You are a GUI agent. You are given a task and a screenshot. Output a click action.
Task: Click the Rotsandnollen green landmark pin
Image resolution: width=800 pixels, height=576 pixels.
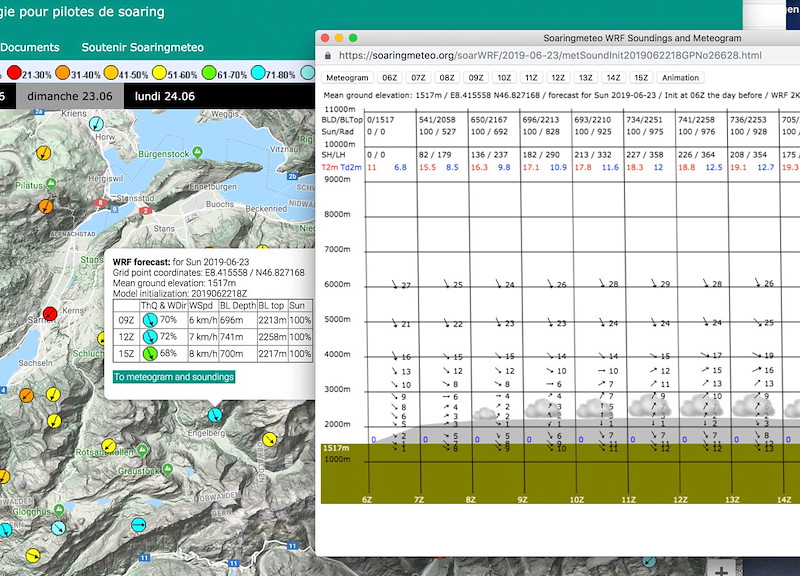tap(142, 450)
